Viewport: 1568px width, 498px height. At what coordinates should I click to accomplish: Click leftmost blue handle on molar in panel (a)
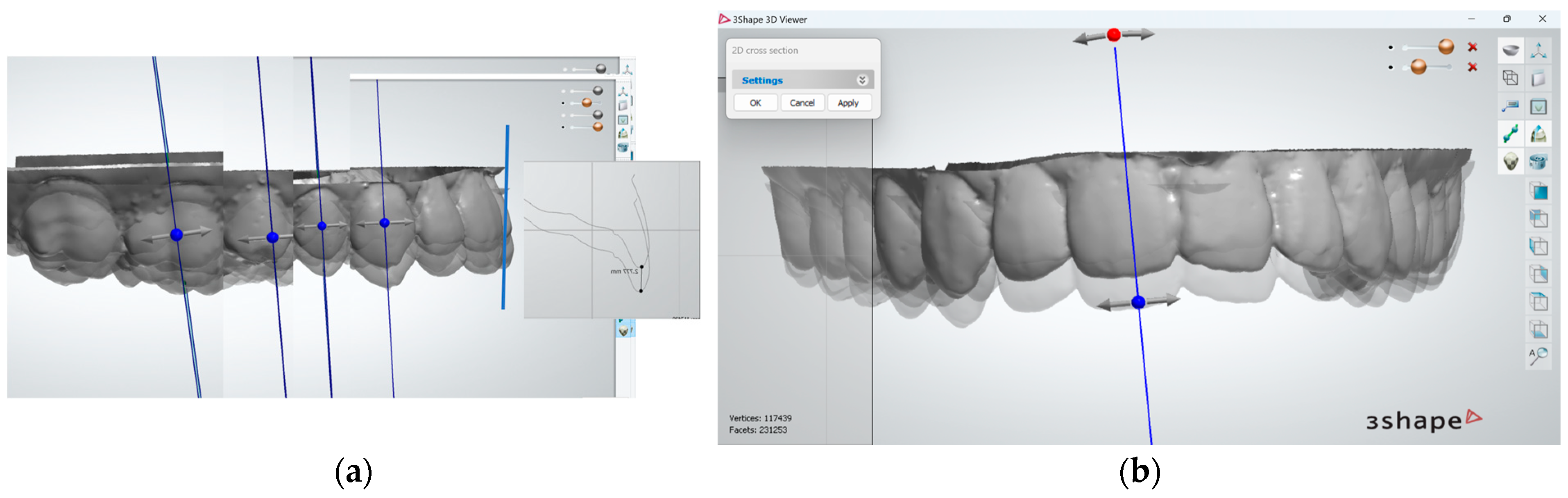click(x=177, y=234)
